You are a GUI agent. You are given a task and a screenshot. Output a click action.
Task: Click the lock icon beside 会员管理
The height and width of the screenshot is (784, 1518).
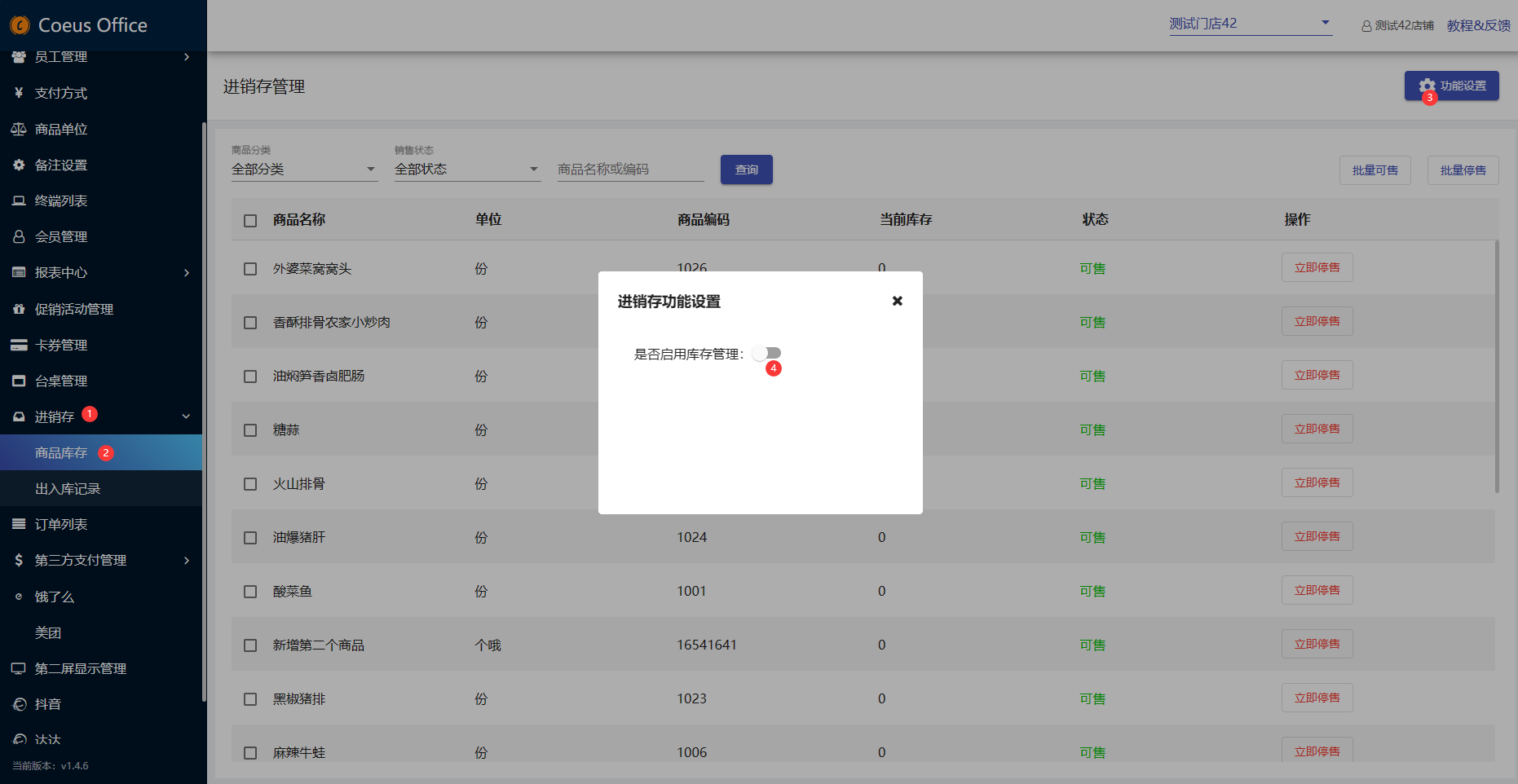pyautogui.click(x=19, y=236)
